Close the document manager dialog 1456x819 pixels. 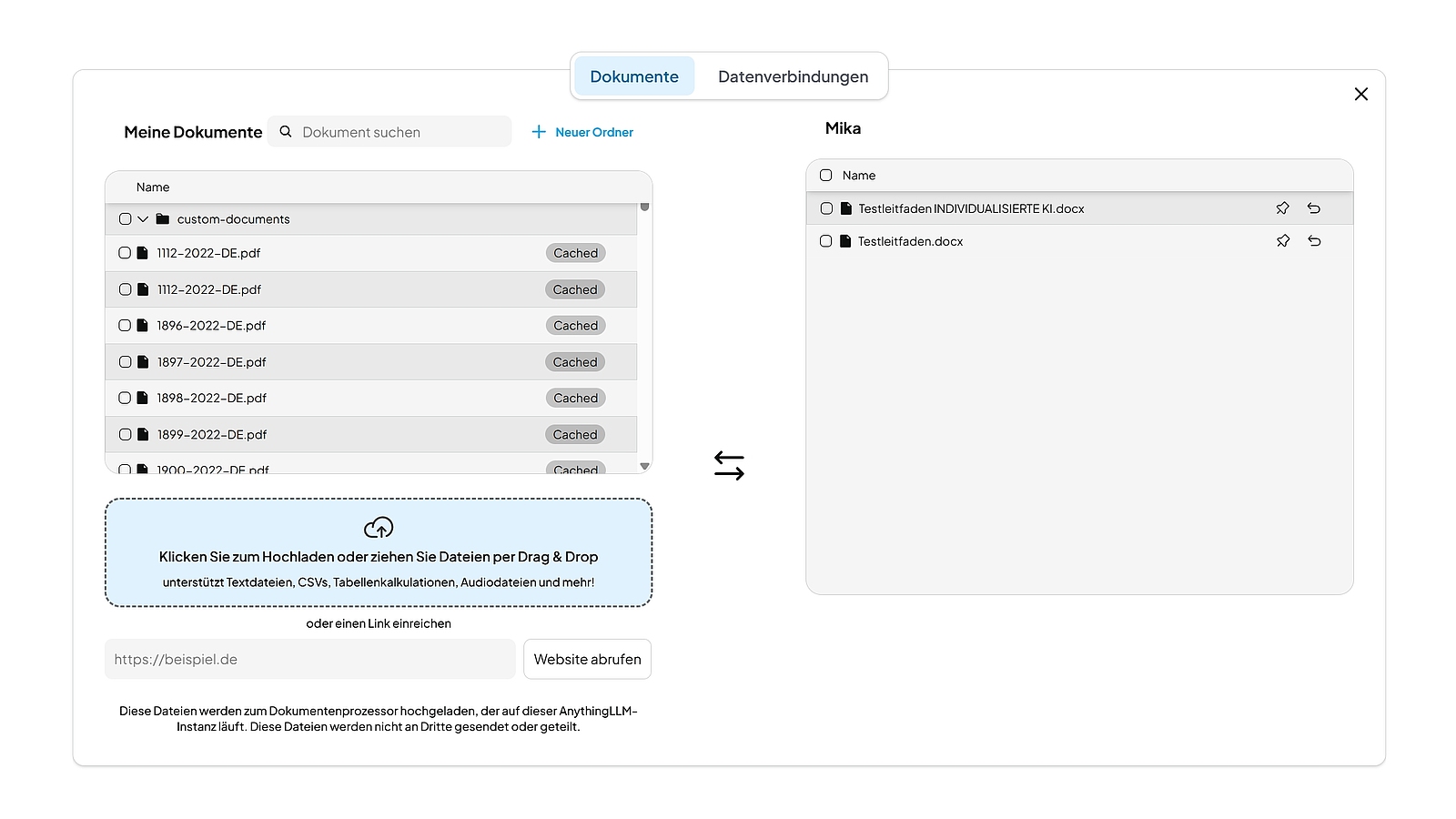click(1360, 94)
